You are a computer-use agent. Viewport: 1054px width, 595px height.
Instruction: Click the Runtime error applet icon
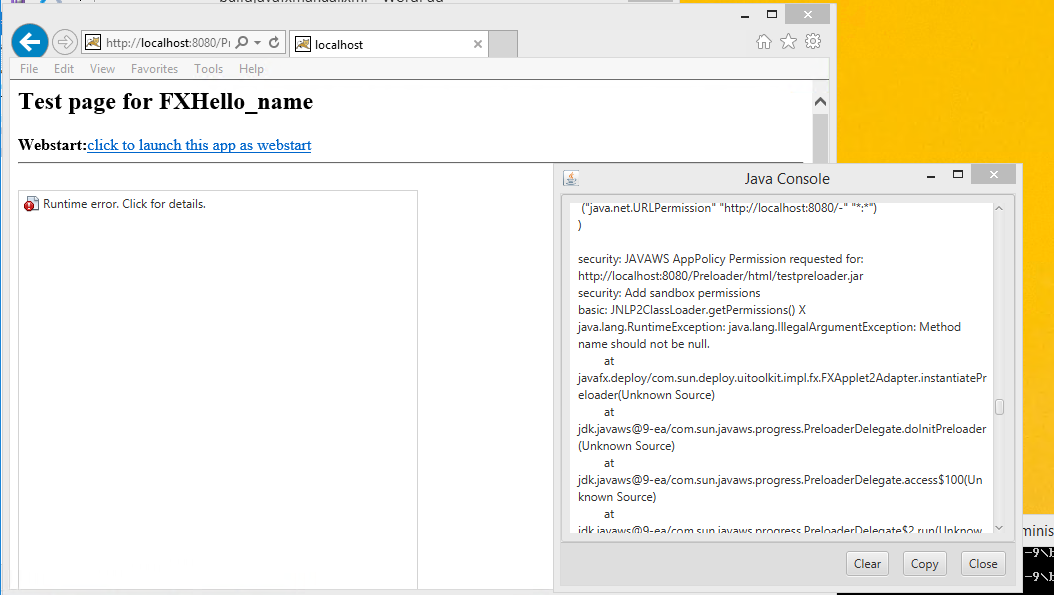pyautogui.click(x=31, y=204)
